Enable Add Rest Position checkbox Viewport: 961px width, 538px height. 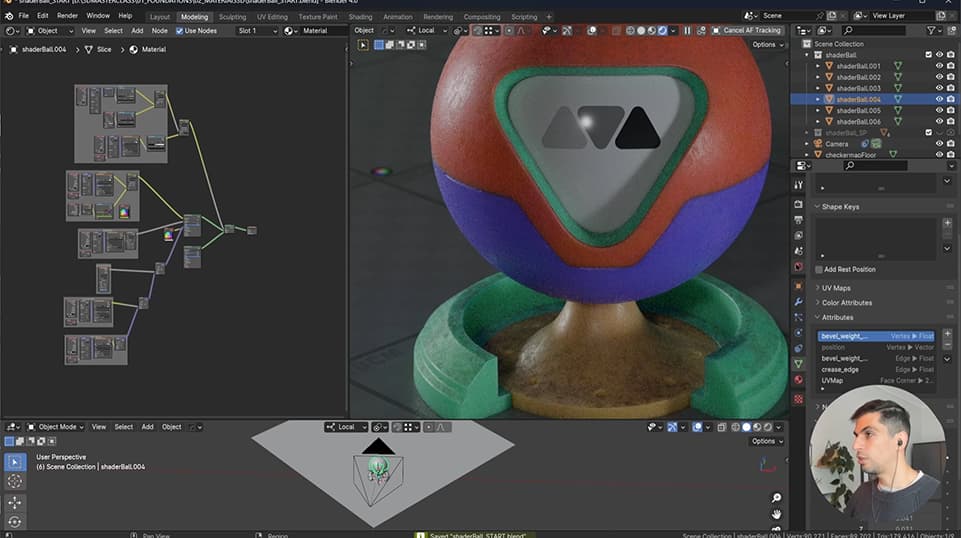[x=819, y=270]
